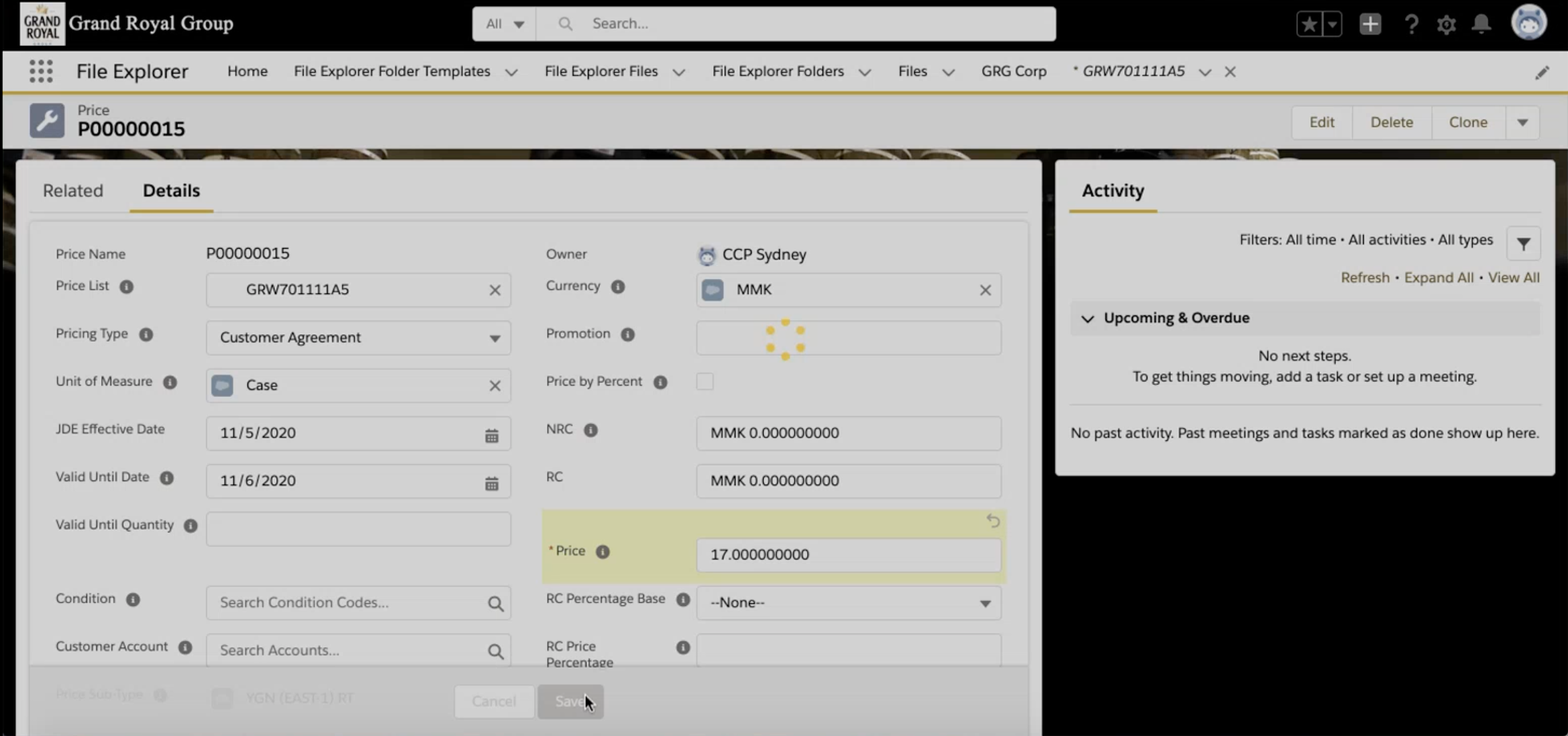Click the global actions plus icon
Image resolution: width=1568 pixels, height=736 pixels.
1370,24
